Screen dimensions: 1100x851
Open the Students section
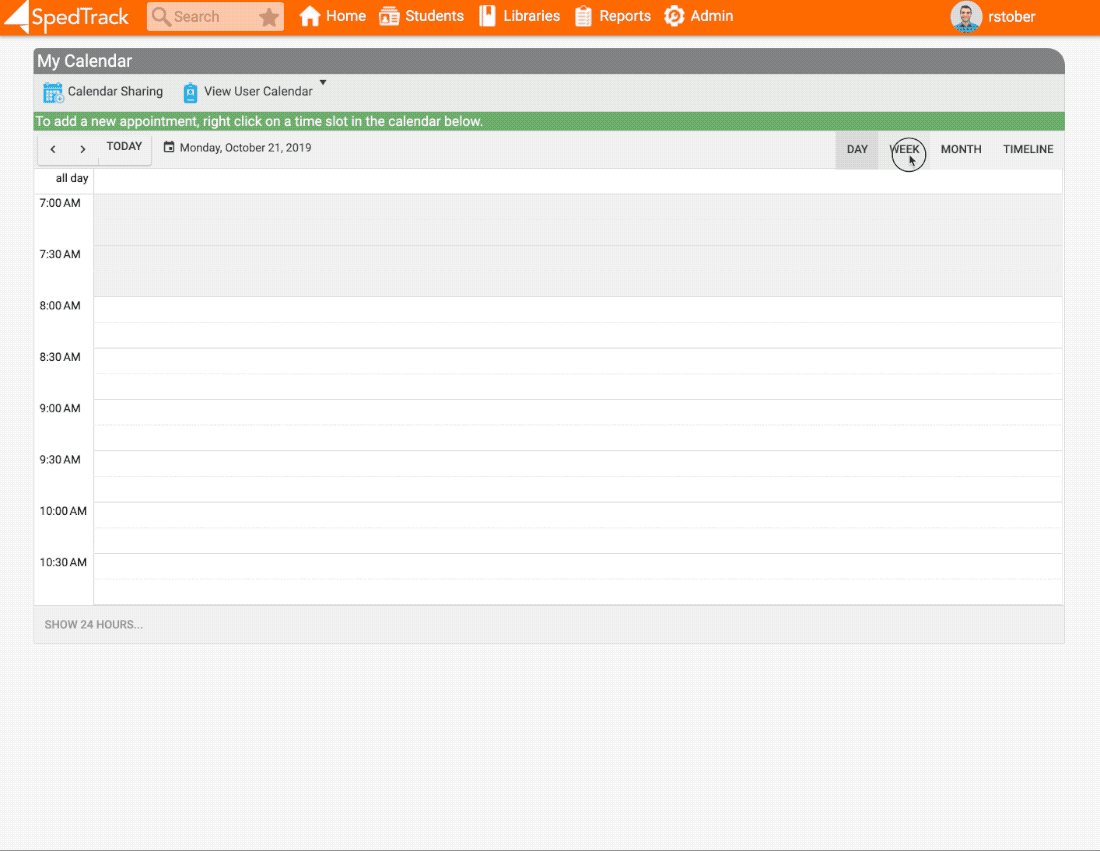click(422, 17)
